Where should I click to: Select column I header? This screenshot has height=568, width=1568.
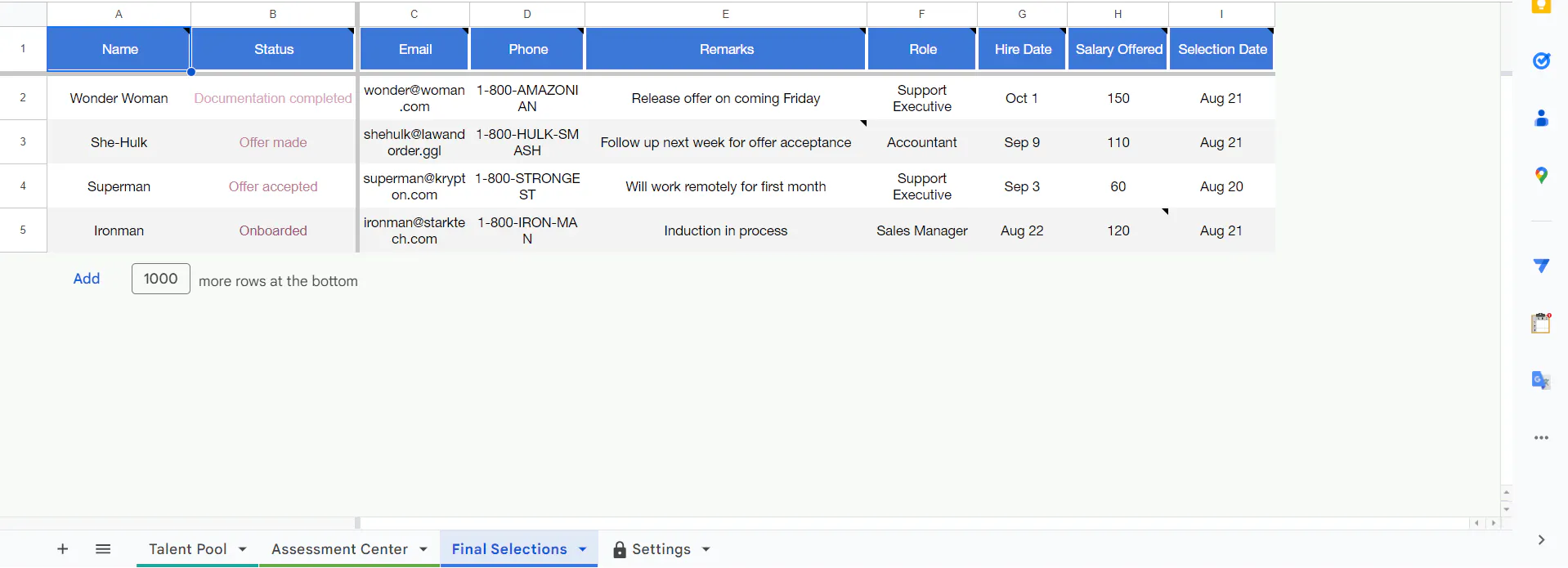pyautogui.click(x=1221, y=14)
